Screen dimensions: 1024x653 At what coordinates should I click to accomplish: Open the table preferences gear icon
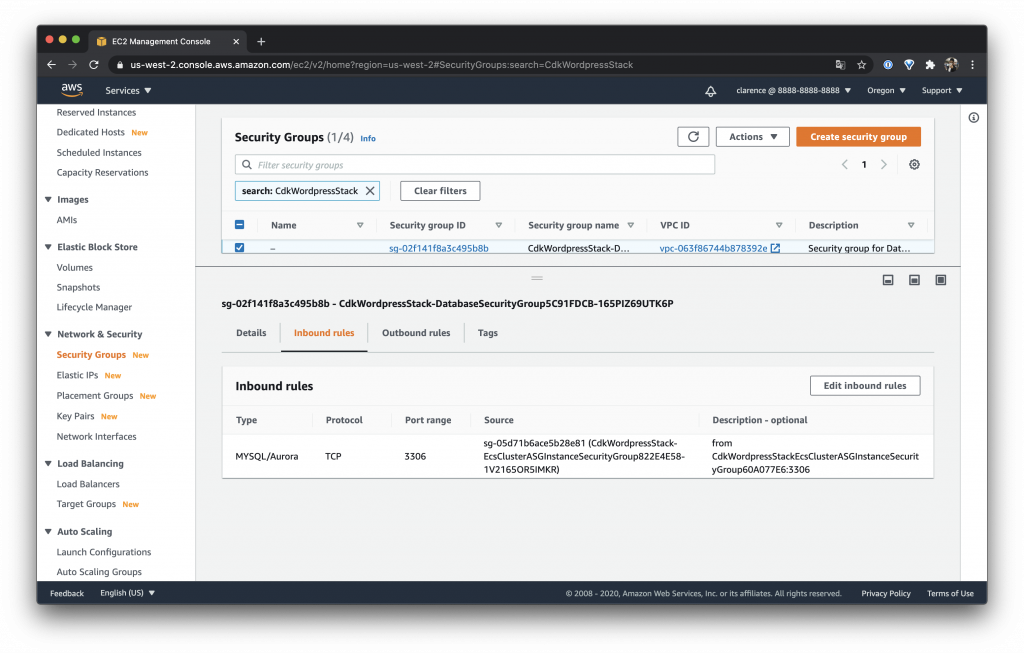[x=914, y=165]
